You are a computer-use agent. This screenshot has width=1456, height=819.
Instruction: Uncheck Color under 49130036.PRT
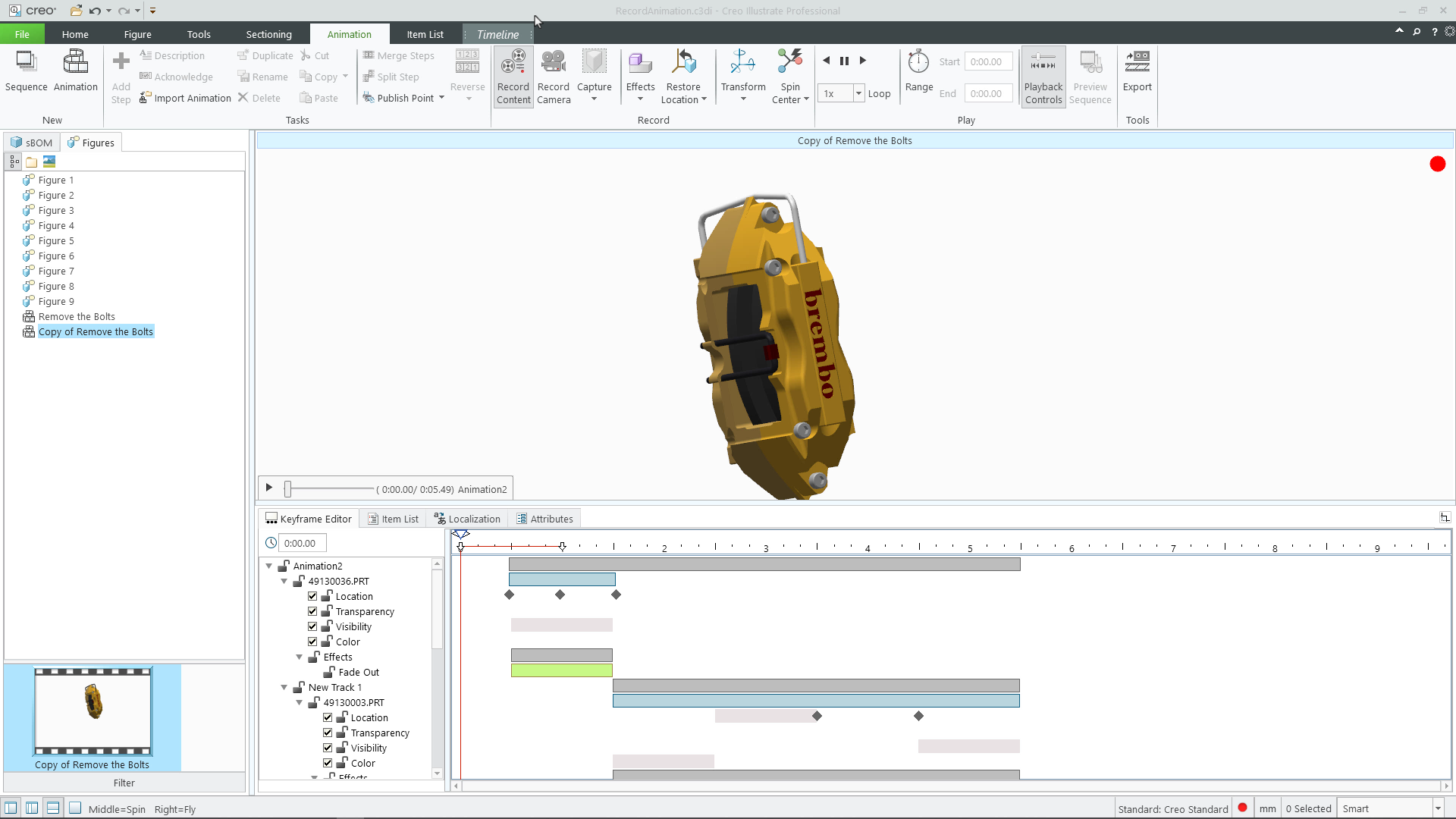click(x=312, y=642)
